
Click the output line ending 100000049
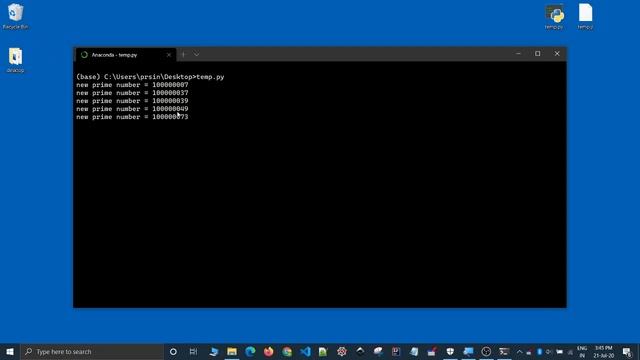[x=132, y=109]
